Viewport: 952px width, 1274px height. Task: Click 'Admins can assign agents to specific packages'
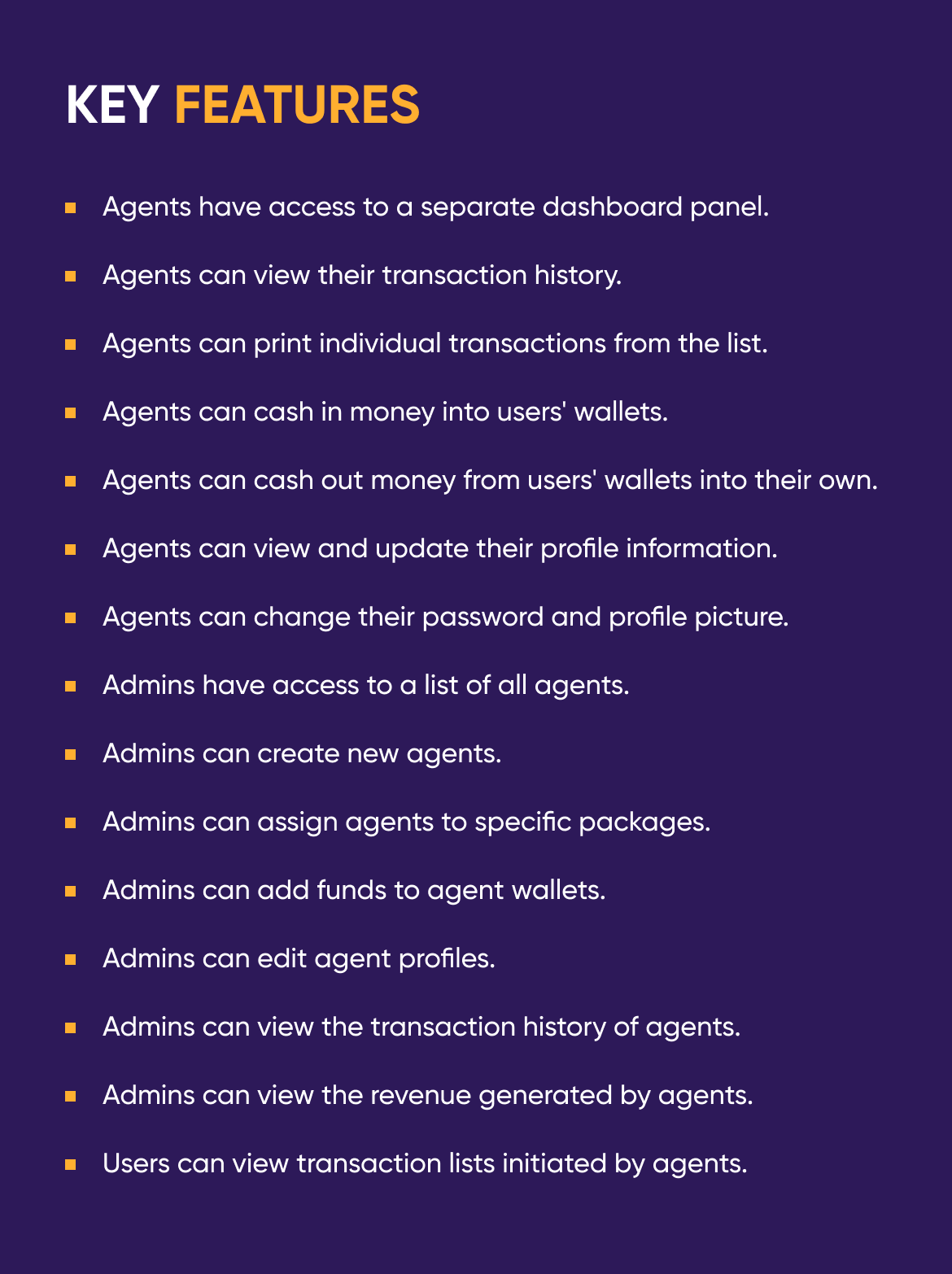pyautogui.click(x=407, y=822)
